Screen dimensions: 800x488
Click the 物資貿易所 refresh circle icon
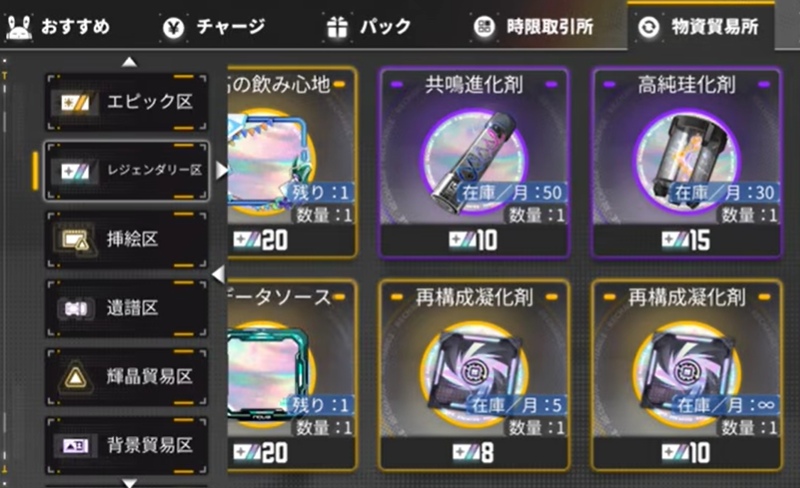pyautogui.click(x=648, y=27)
